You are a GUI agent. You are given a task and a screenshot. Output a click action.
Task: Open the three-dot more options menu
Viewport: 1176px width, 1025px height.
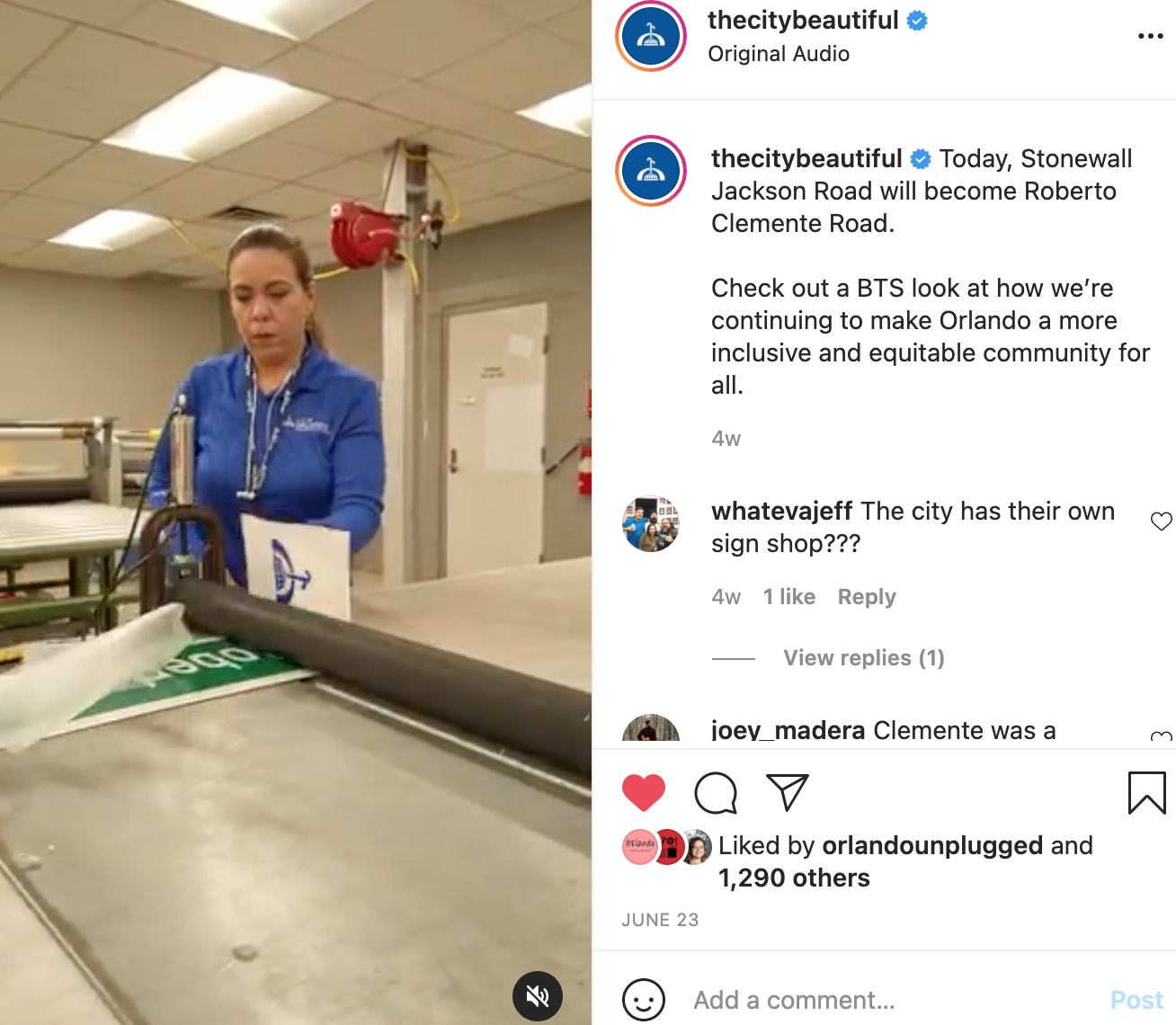[x=1150, y=36]
